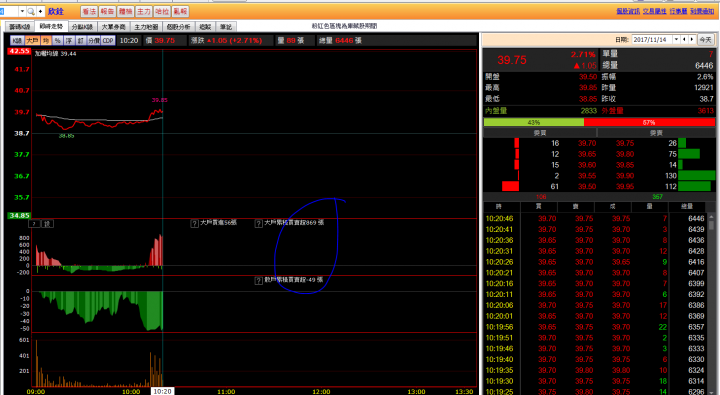Toggle the 大戶 indicator button
This screenshot has width=720, height=395.
point(32,41)
